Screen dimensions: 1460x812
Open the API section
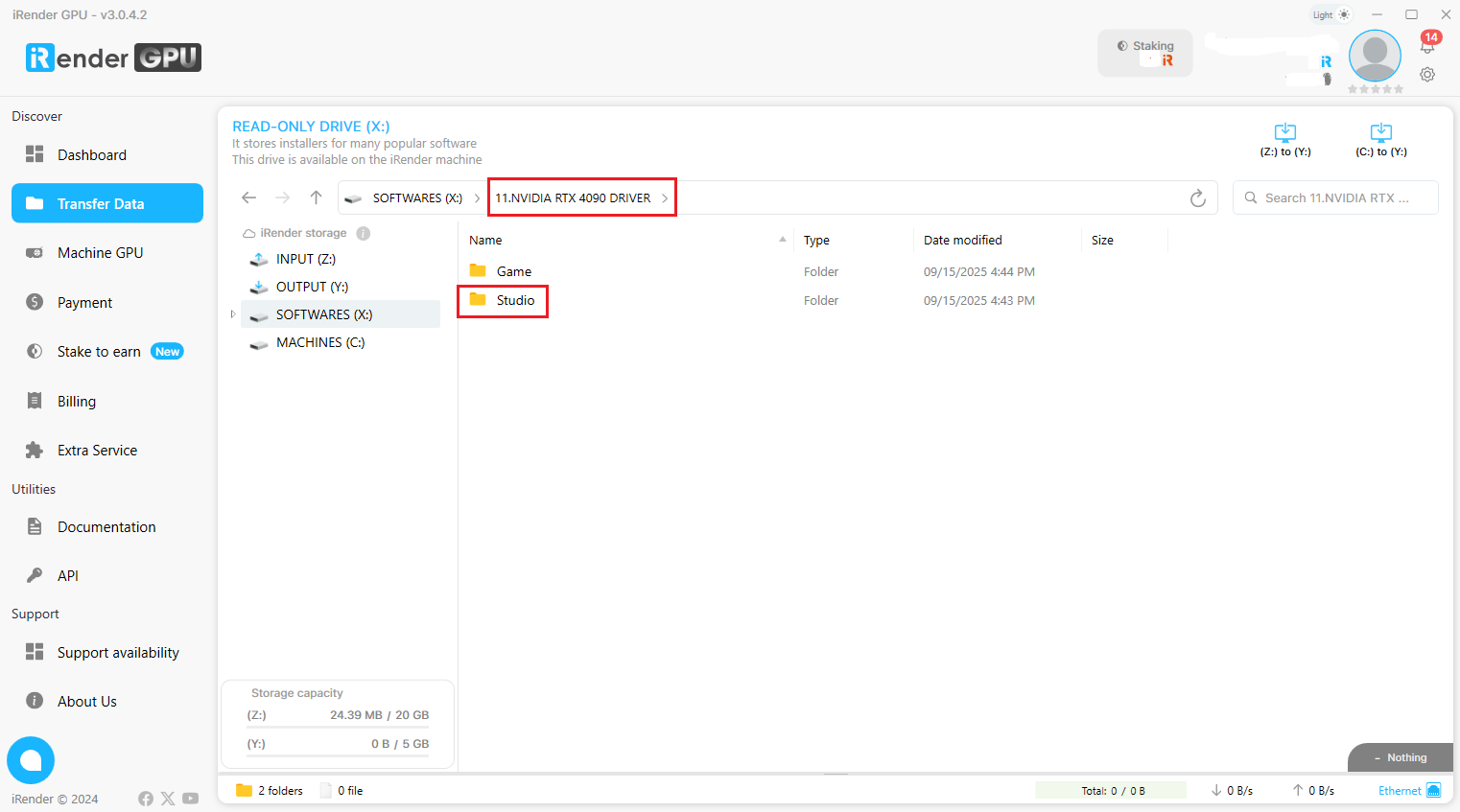point(68,575)
